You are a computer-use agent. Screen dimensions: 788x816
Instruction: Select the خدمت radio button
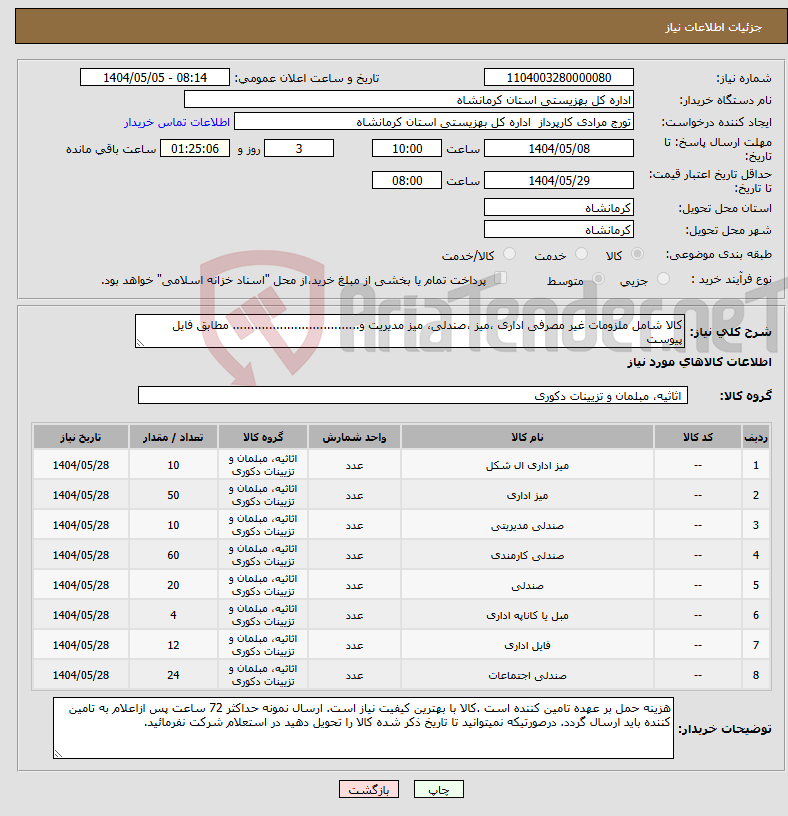click(581, 254)
